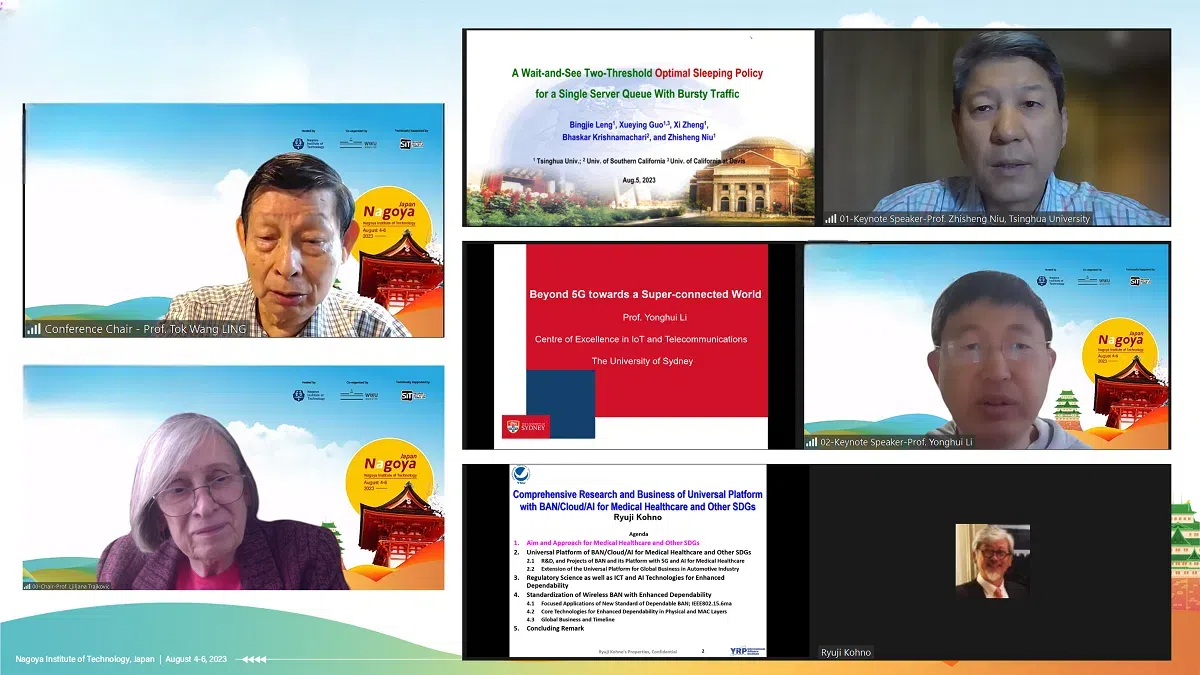
Task: Select Liljana Trajkovic's video tile
Action: 233,477
